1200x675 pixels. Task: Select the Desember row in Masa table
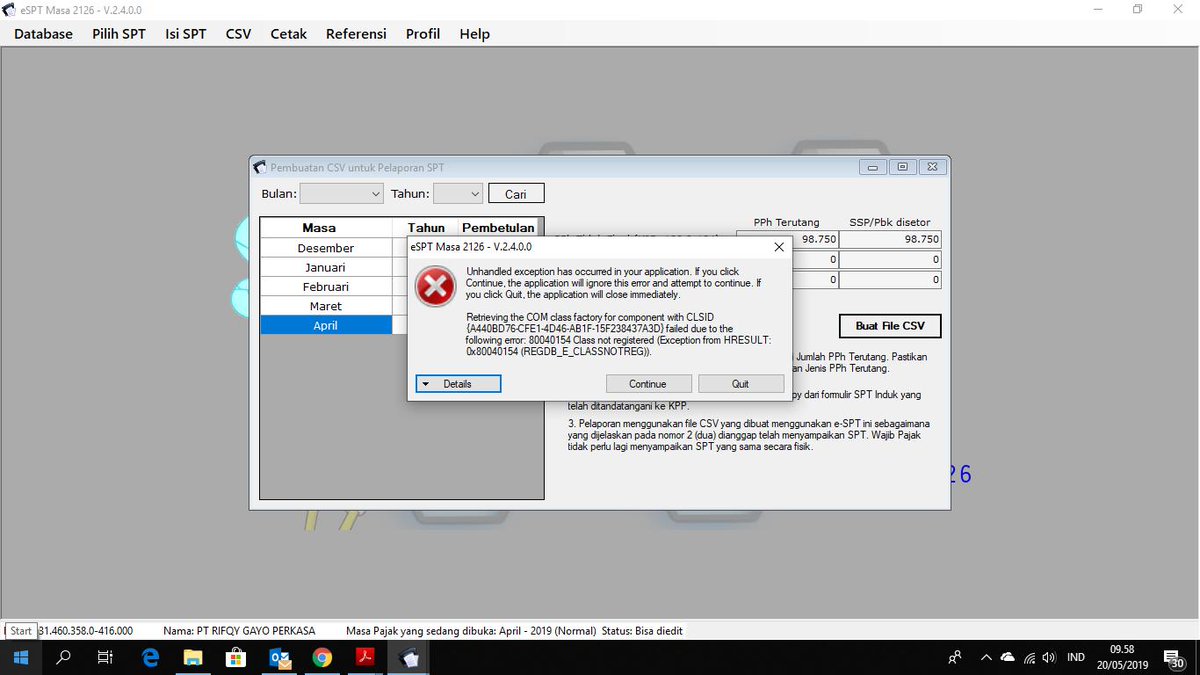pos(326,248)
